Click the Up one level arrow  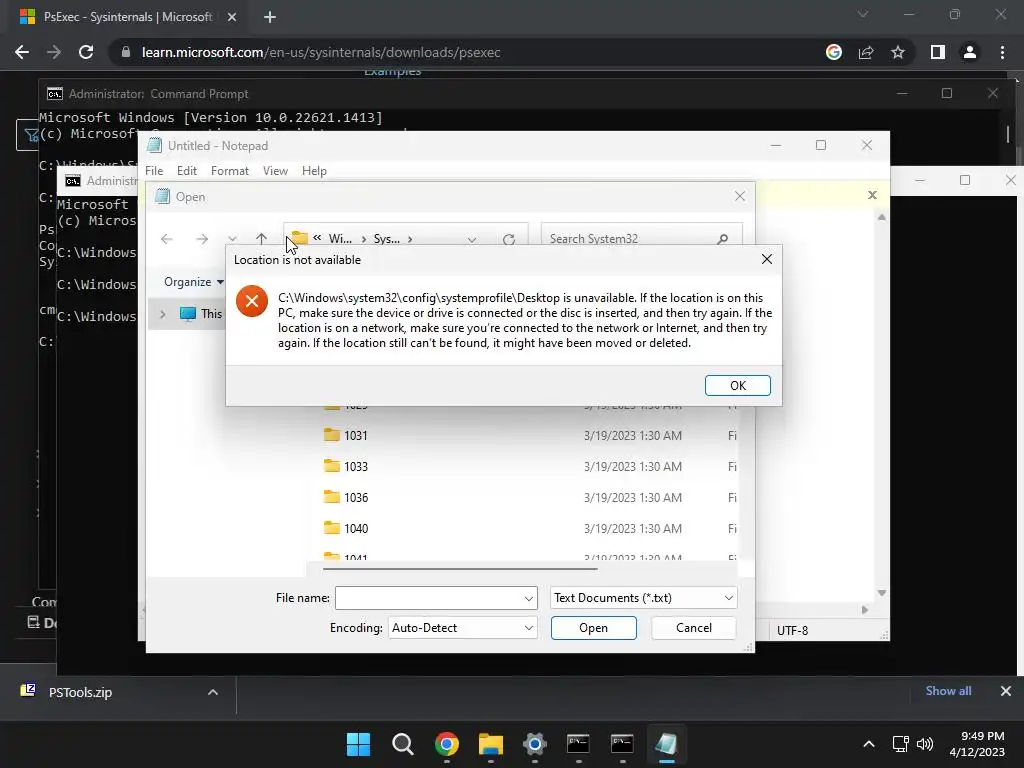point(261,239)
